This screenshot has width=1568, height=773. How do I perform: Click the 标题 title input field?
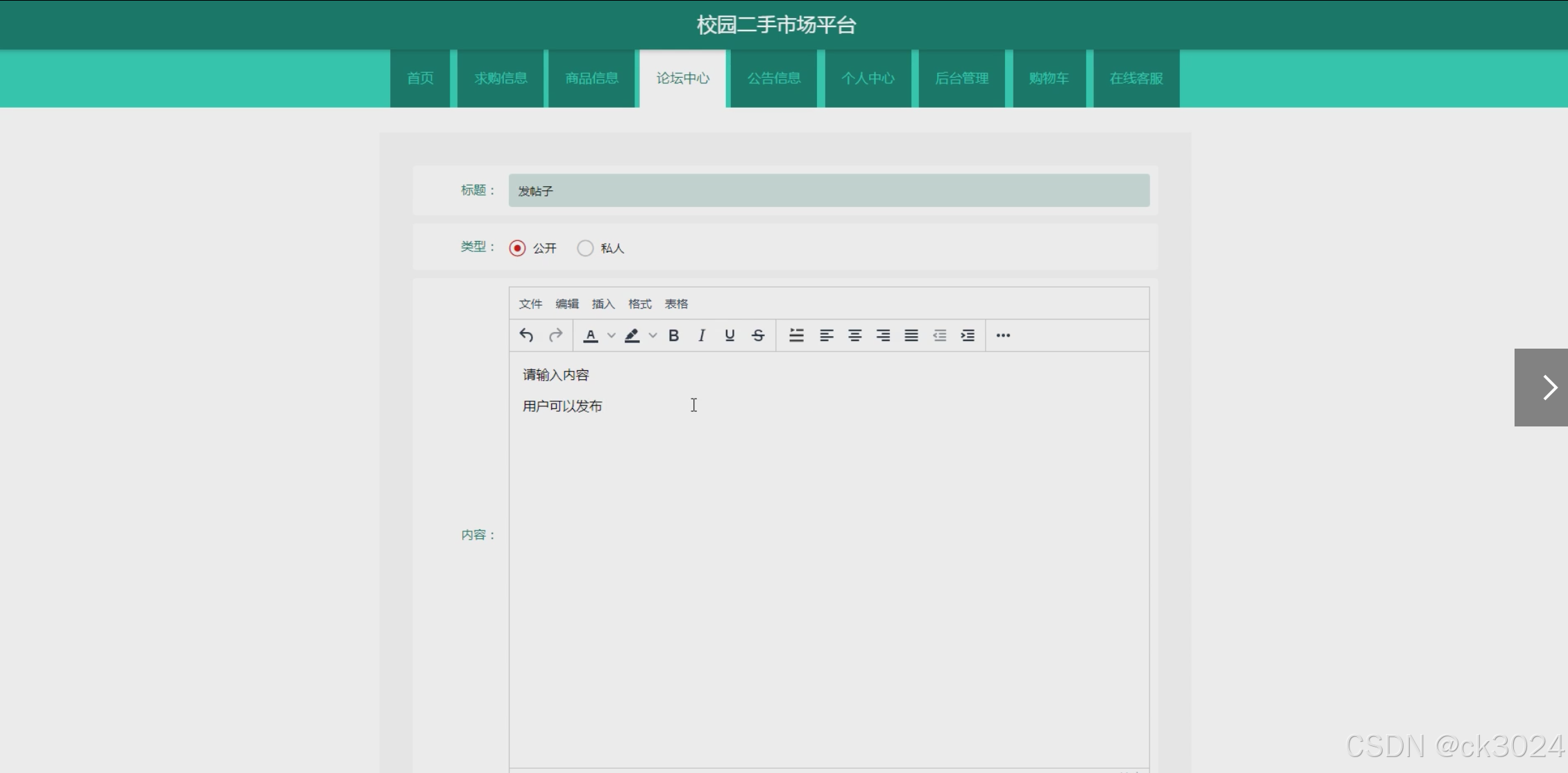(x=829, y=190)
